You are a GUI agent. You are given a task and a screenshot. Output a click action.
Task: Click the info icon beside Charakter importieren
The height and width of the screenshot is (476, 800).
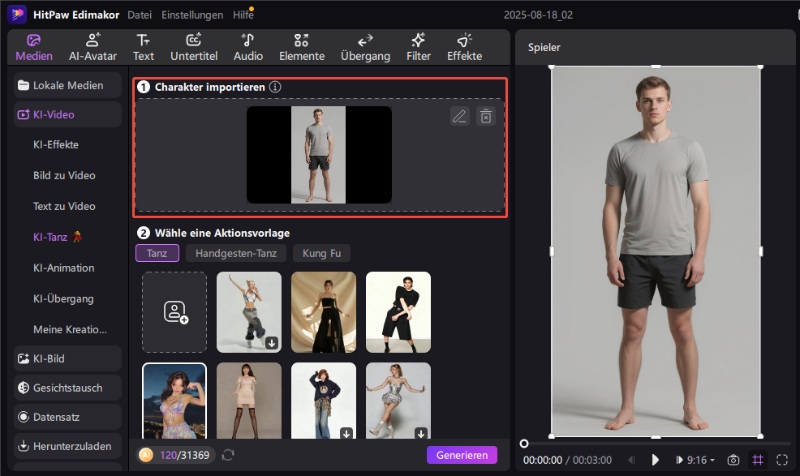point(275,88)
